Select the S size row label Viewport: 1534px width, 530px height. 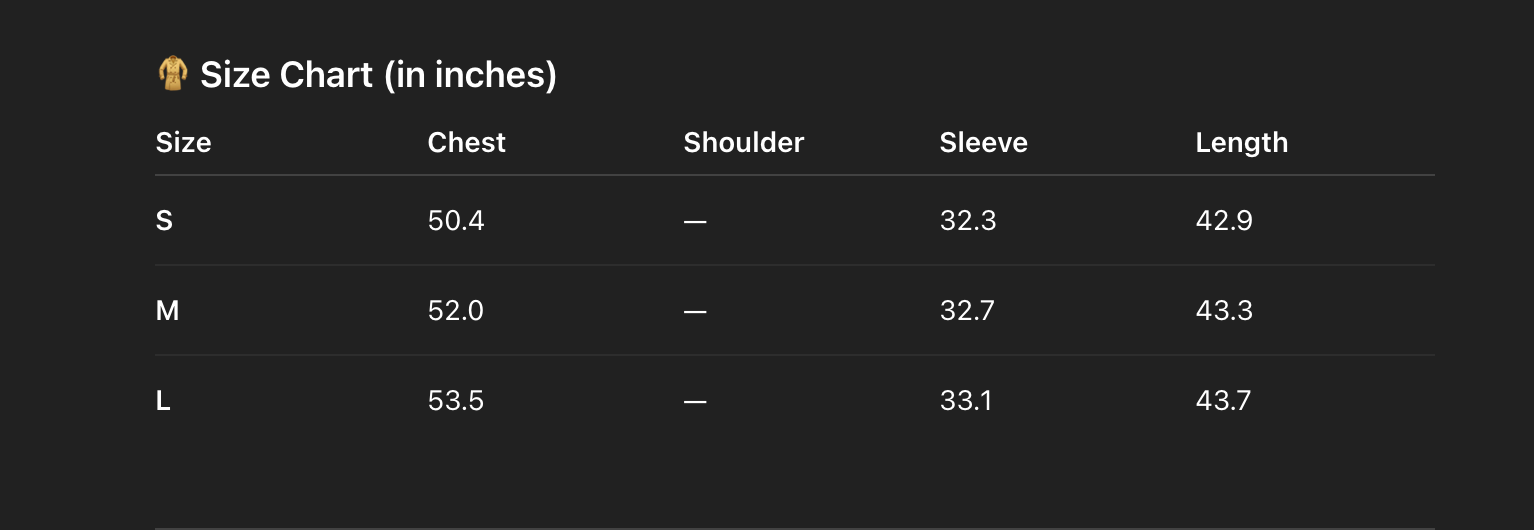[x=164, y=220]
